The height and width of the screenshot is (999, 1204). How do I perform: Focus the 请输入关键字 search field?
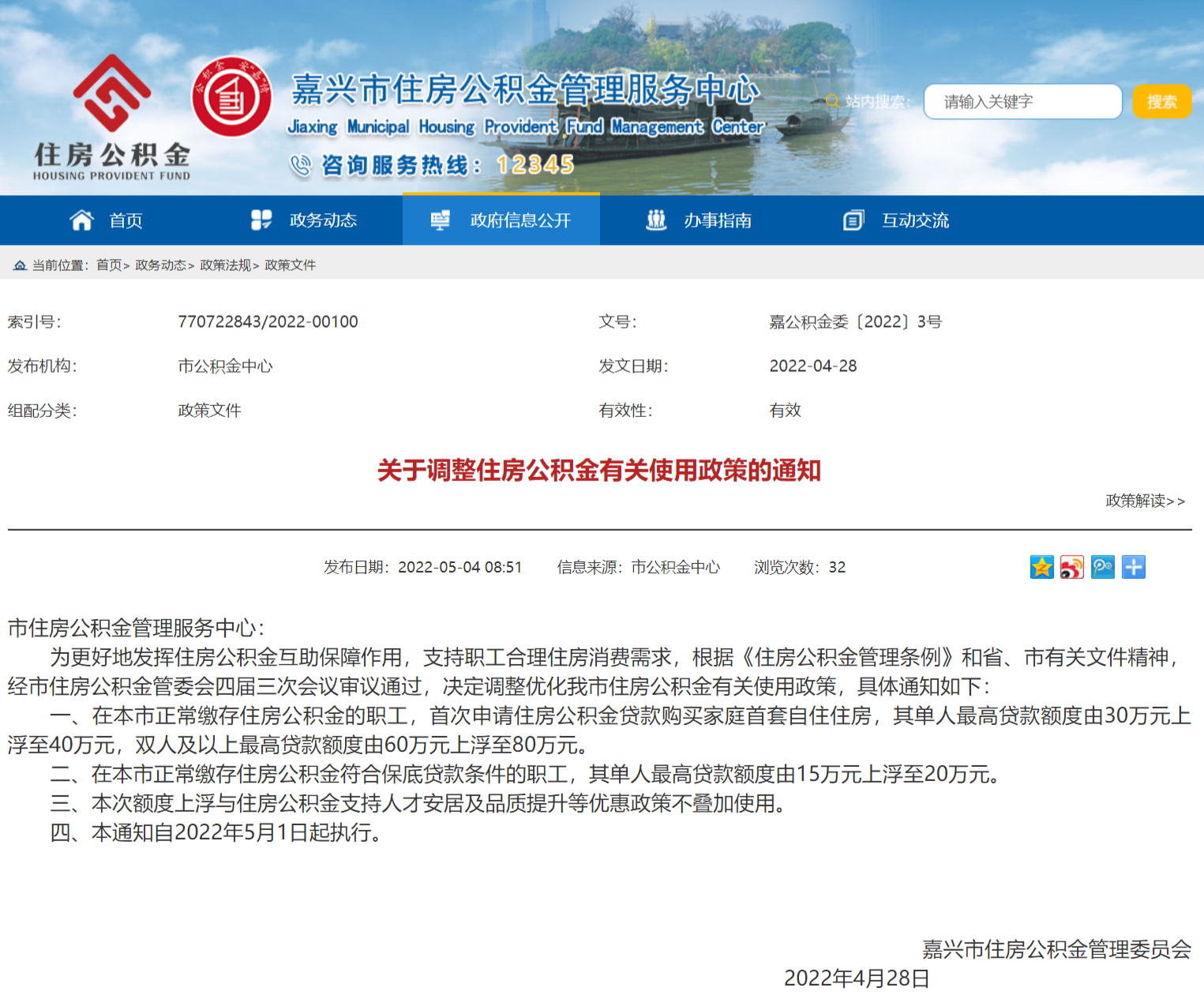tap(1023, 102)
